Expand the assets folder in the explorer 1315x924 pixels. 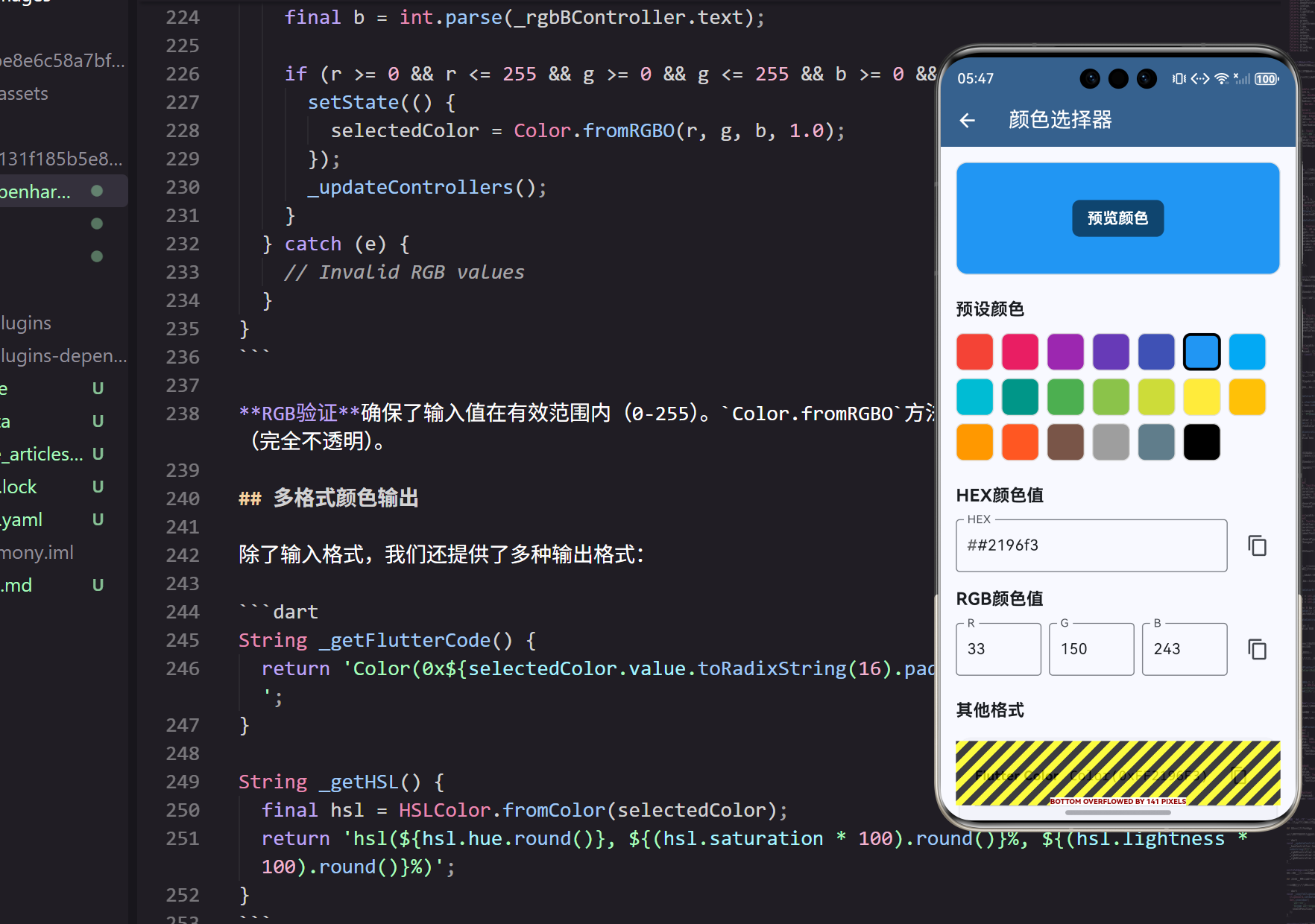coord(25,93)
